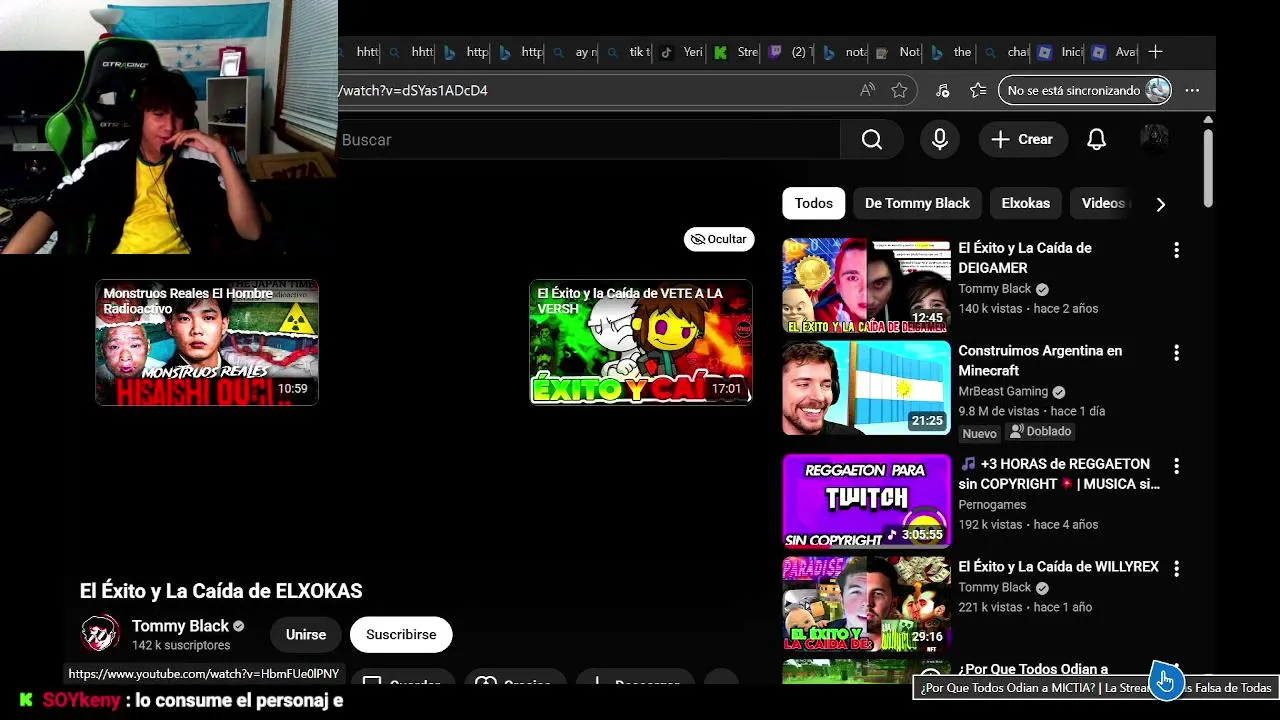This screenshot has height=720, width=1280.
Task: Open Monstruos Reales El Hombre Radioactivo end card
Action: pos(207,342)
